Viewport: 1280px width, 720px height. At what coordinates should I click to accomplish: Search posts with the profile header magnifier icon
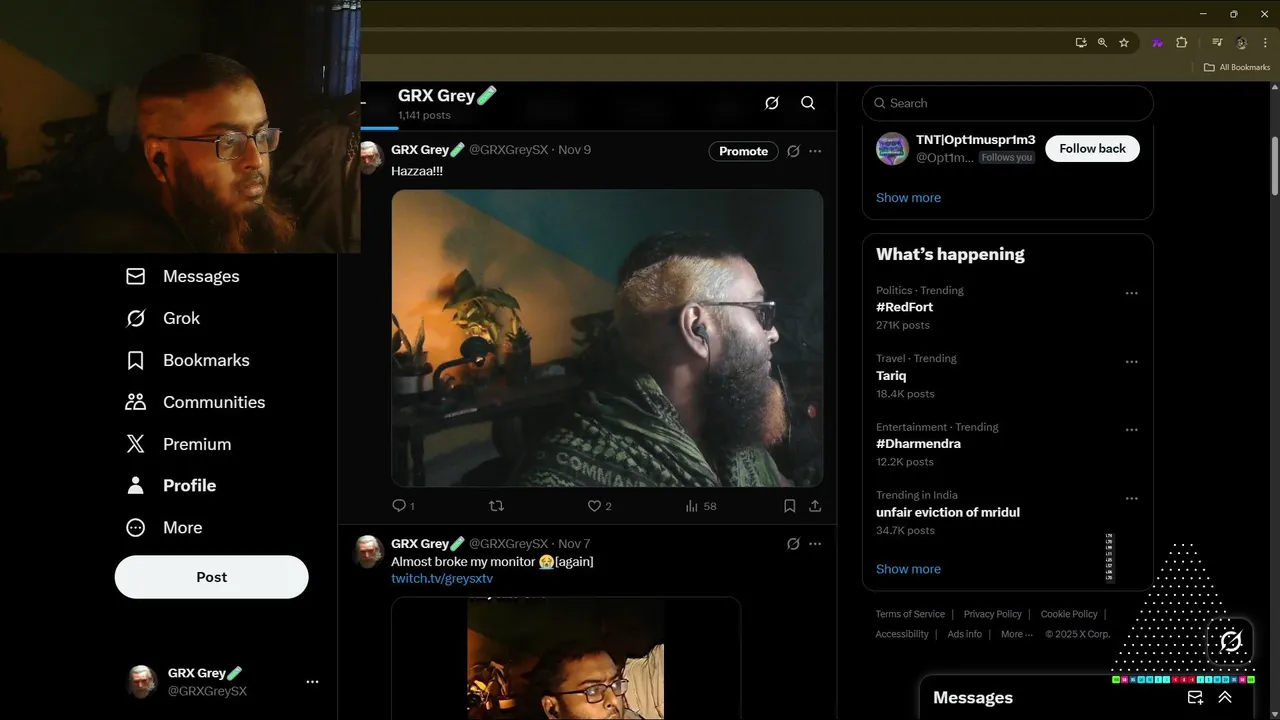click(x=808, y=103)
